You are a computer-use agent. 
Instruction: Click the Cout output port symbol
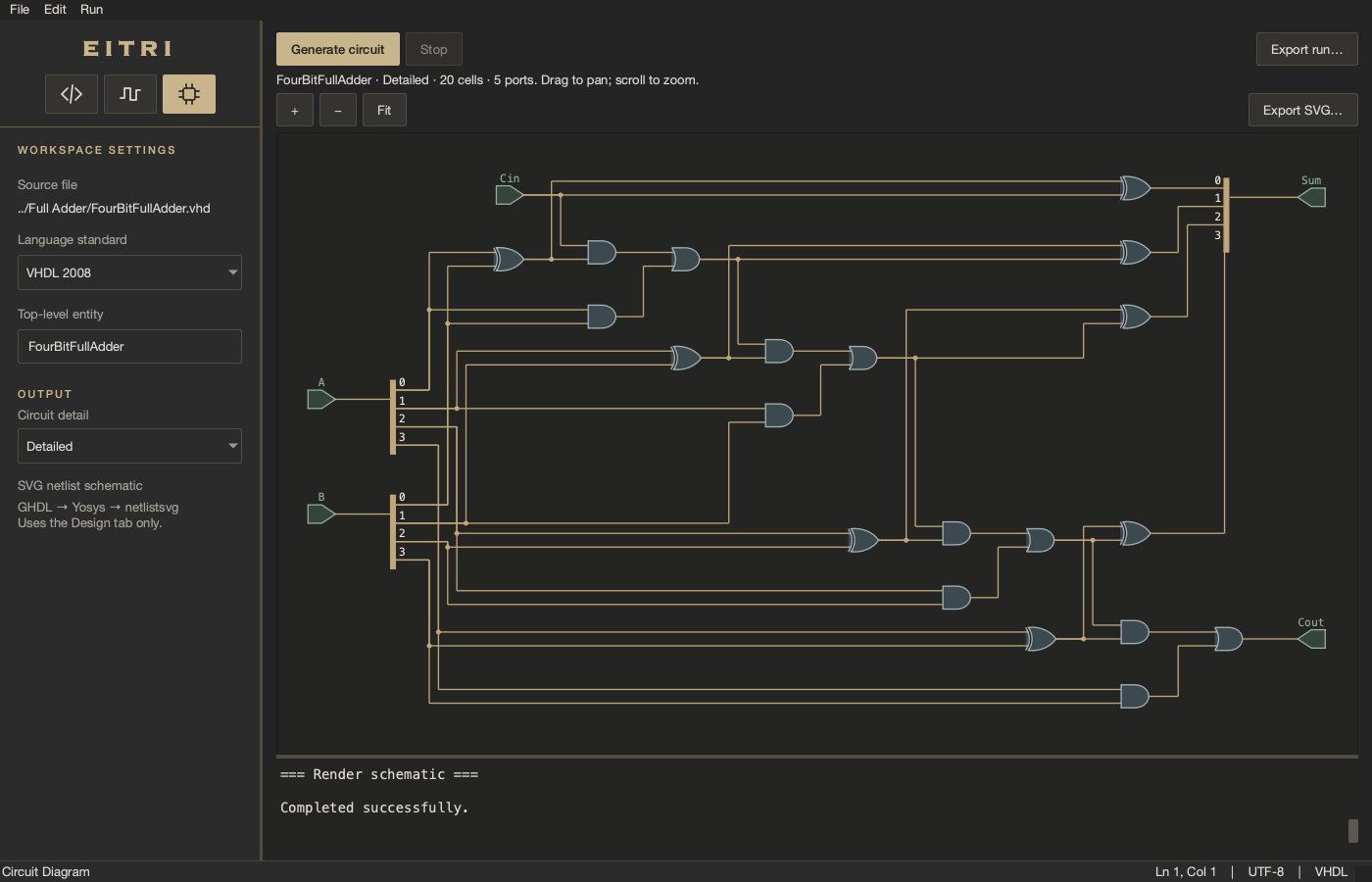click(1312, 639)
